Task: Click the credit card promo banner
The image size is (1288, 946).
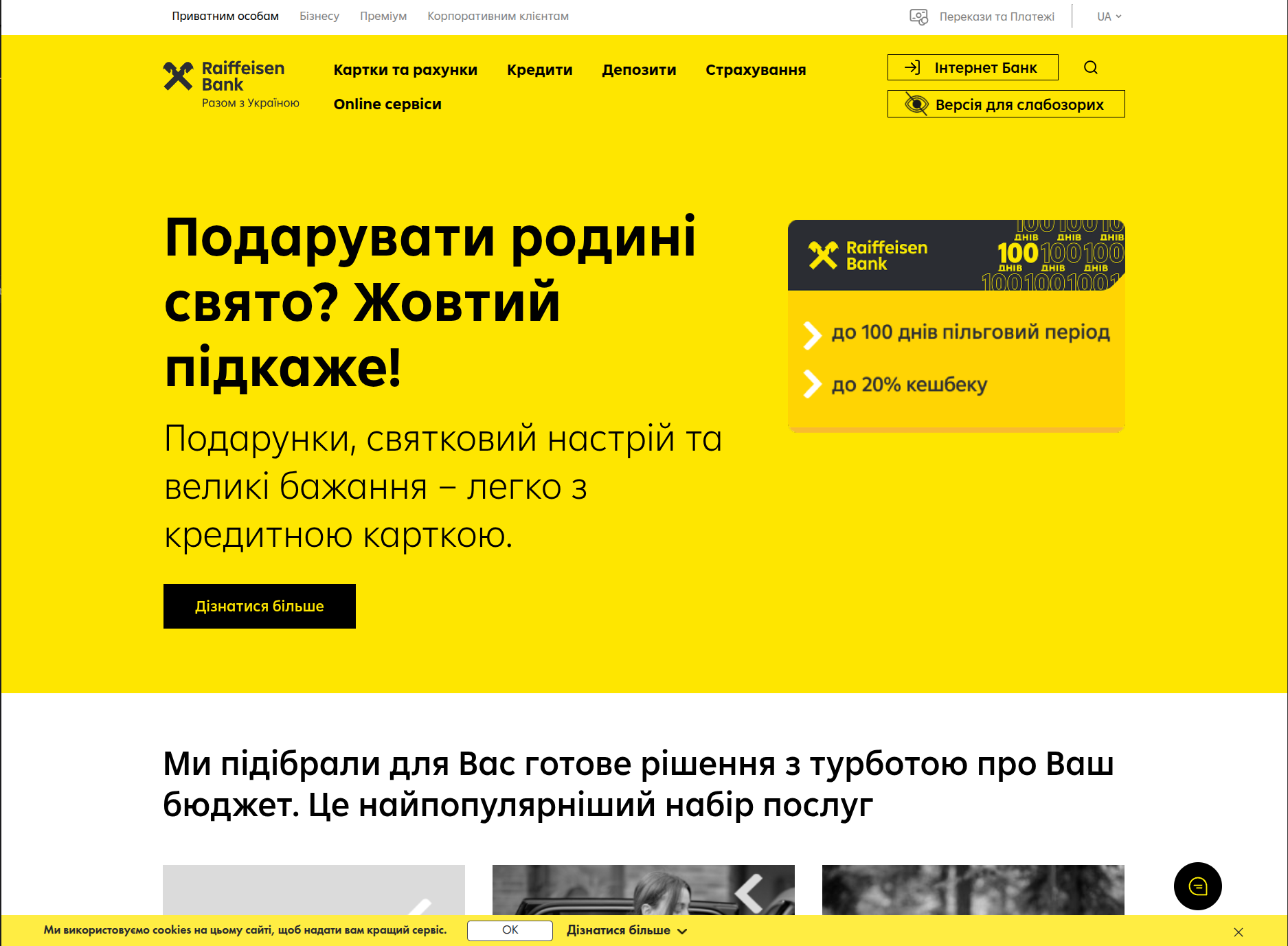Action: 956,326
